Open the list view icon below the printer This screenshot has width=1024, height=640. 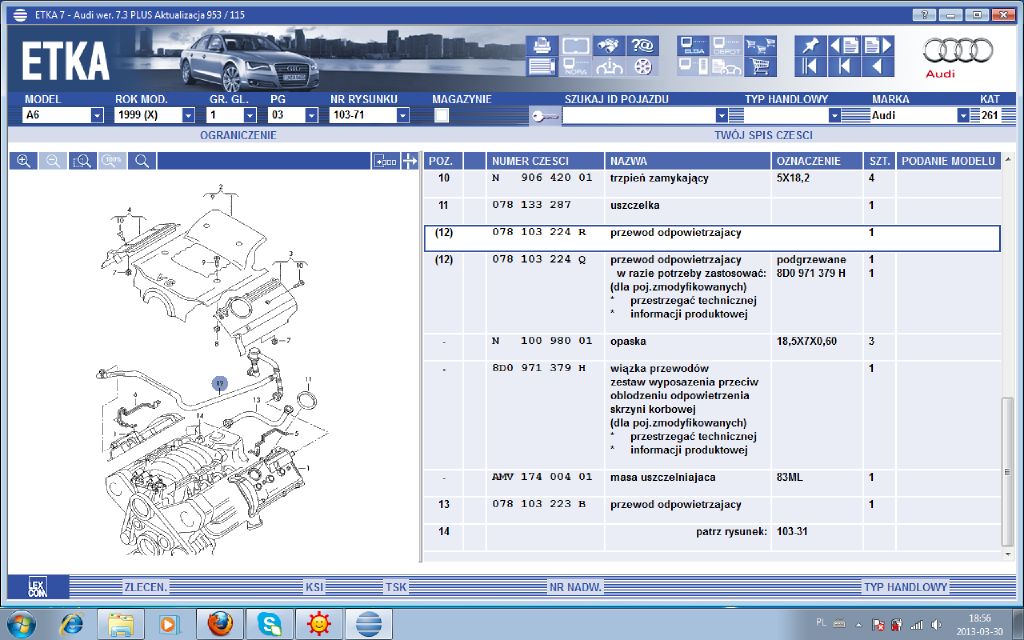542,67
